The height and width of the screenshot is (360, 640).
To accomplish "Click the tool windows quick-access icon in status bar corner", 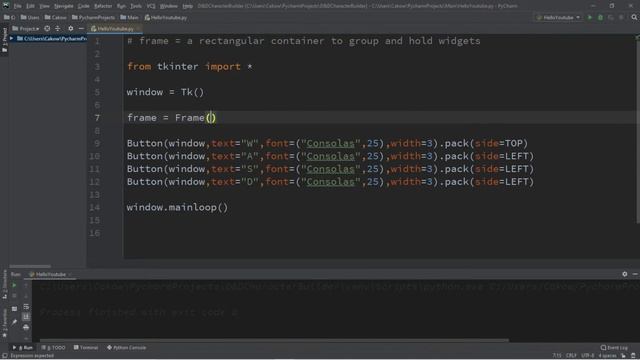I will [4, 356].
